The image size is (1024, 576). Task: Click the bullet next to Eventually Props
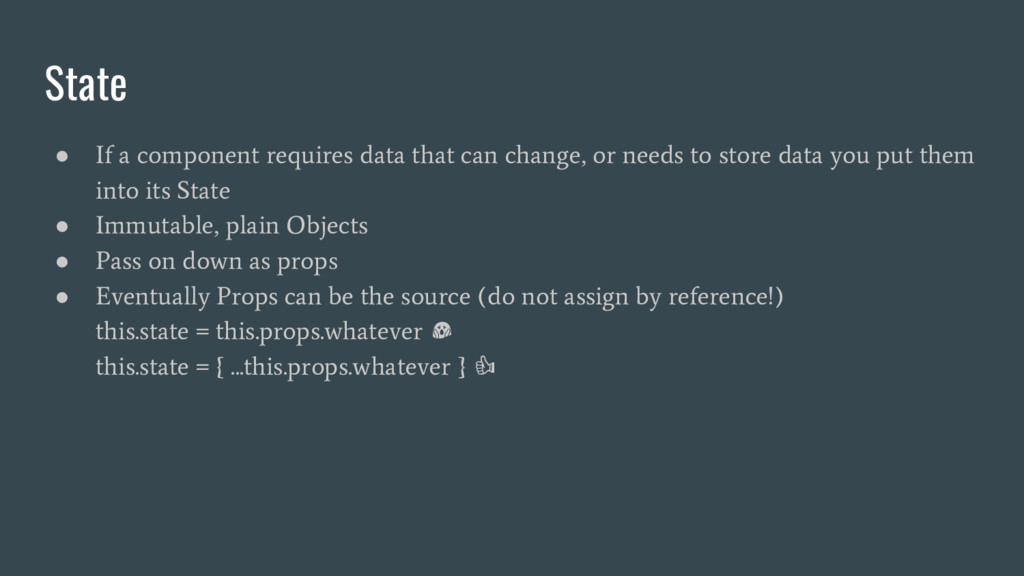click(62, 297)
